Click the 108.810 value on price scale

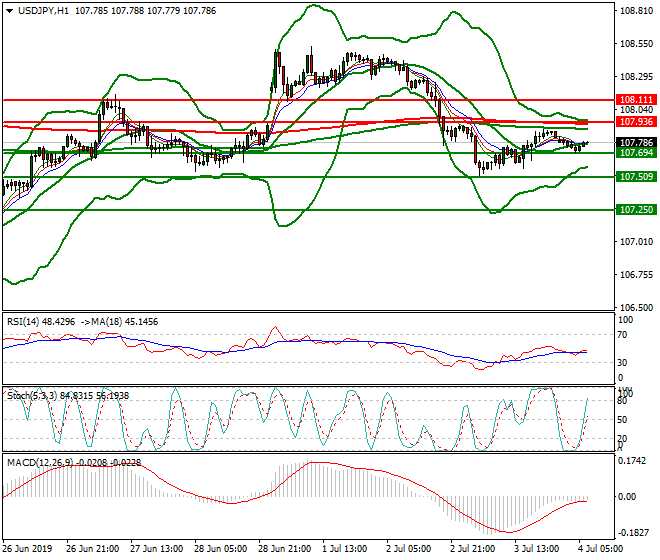click(636, 11)
